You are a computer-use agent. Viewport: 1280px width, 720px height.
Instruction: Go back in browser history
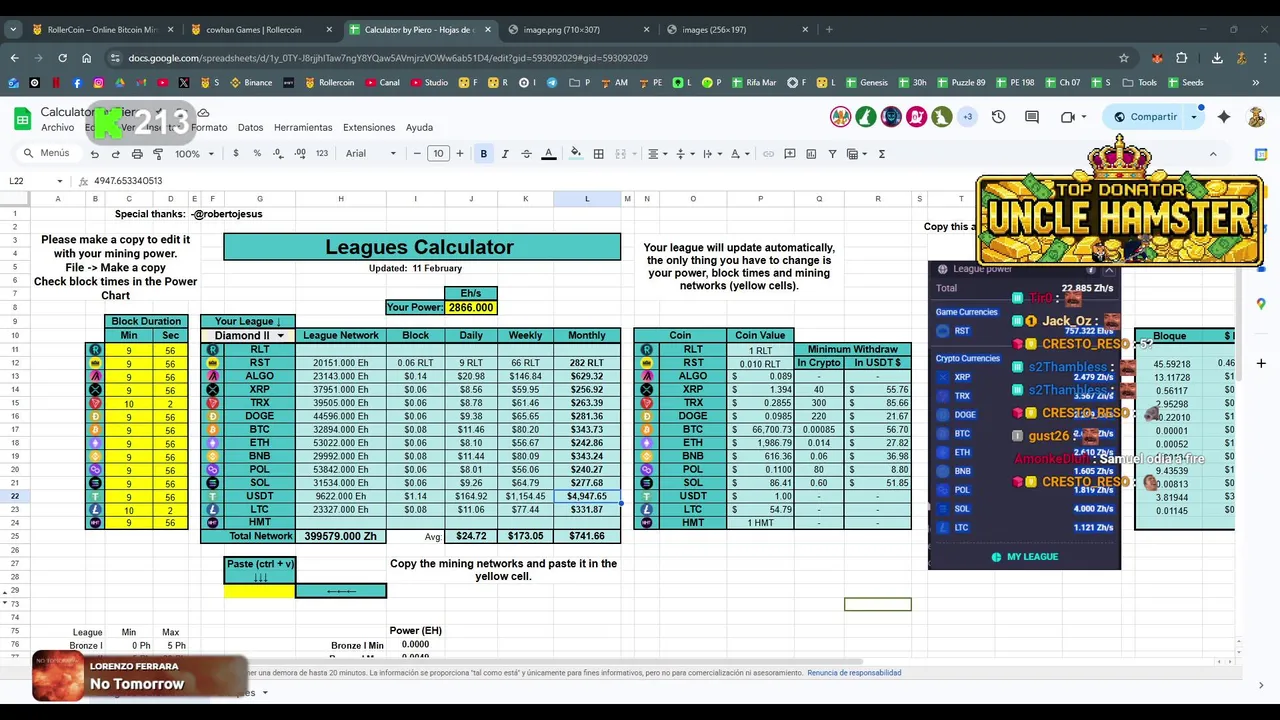[14, 58]
